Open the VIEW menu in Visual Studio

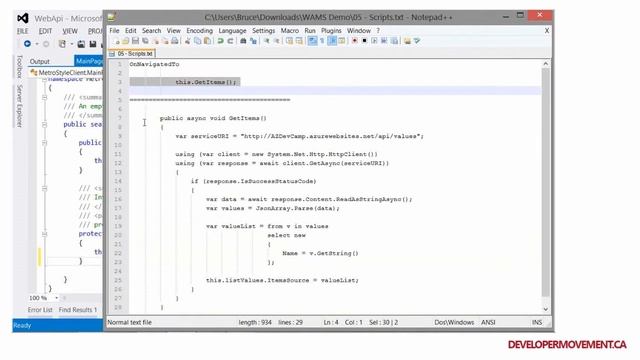click(70, 31)
